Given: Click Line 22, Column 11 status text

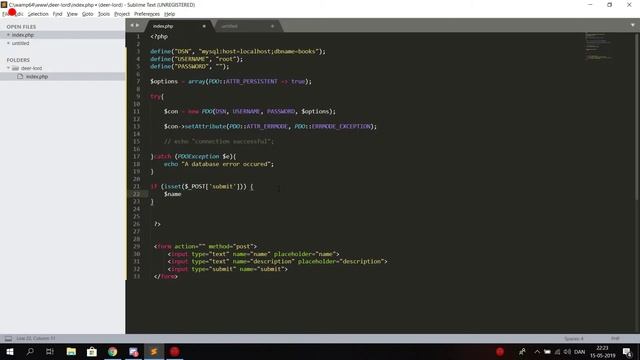Looking at the screenshot, I should click(x=36, y=338).
